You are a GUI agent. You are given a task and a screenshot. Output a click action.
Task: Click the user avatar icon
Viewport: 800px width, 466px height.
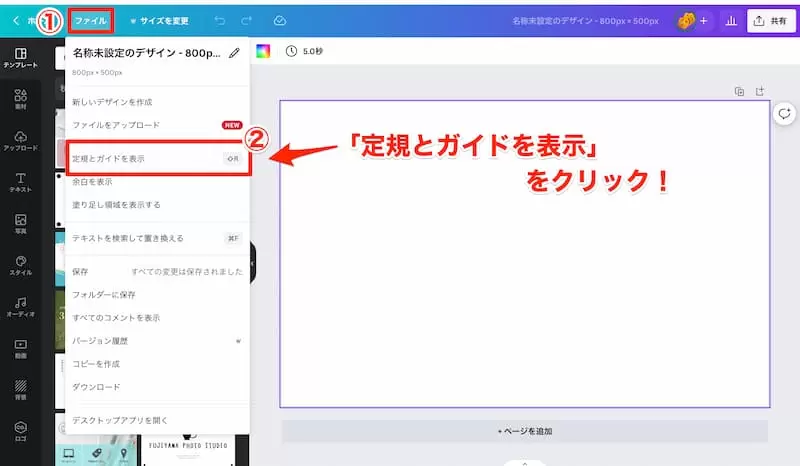(x=686, y=21)
